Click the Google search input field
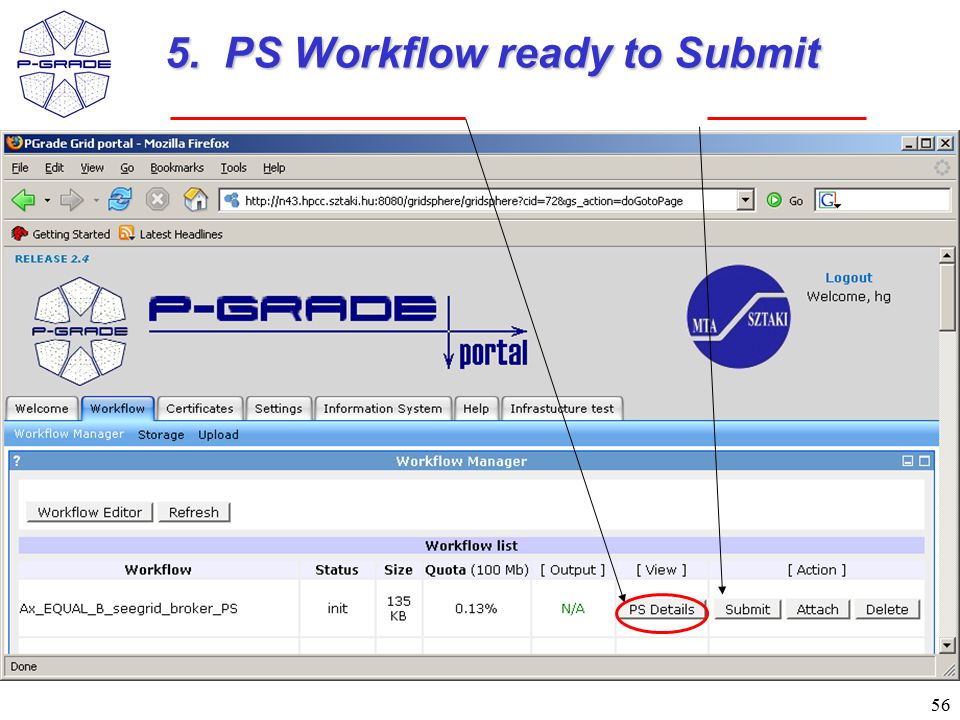960x720 pixels. point(883,200)
